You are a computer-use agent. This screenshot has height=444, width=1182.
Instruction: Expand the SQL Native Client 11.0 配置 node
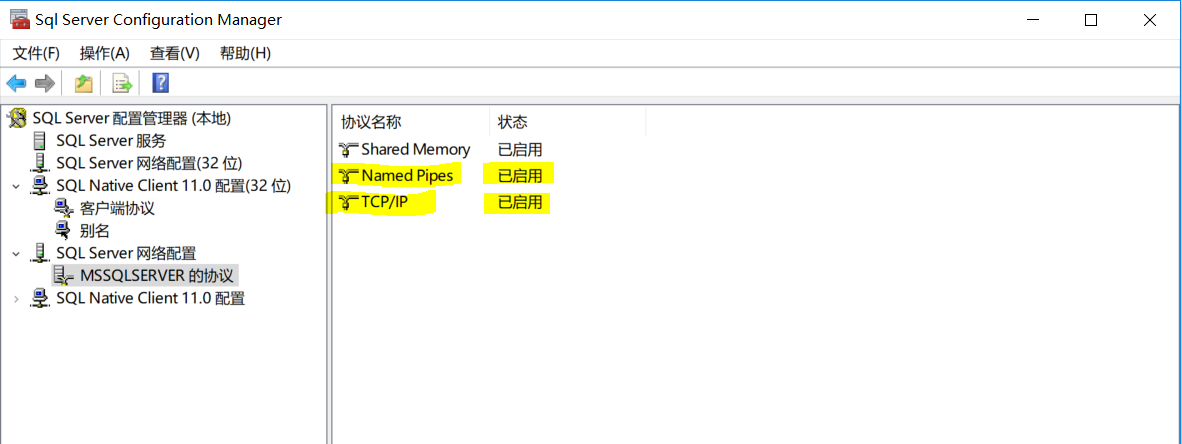point(16,299)
